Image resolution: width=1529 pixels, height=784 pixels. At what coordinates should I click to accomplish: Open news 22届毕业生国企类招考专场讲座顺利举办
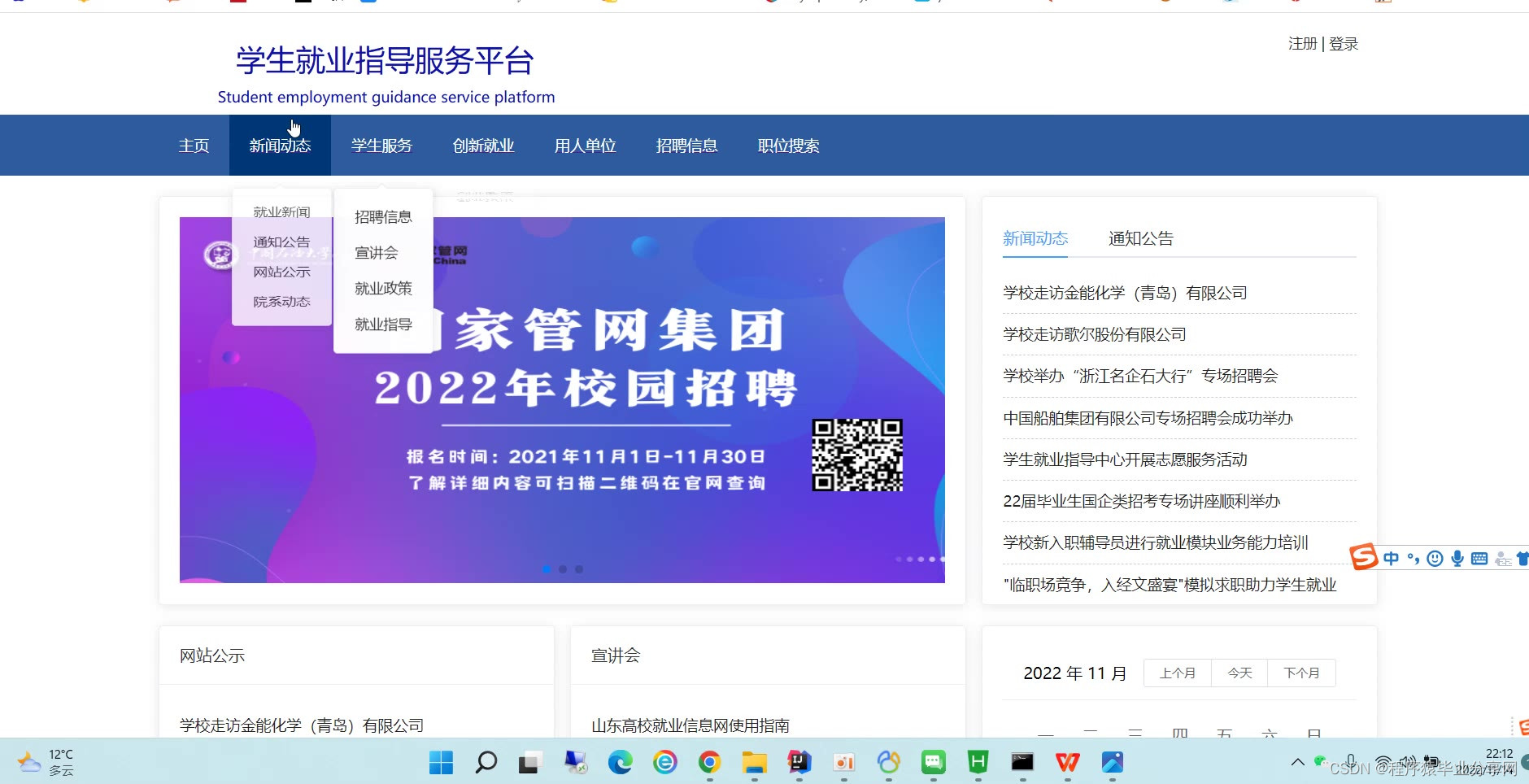coord(1141,501)
